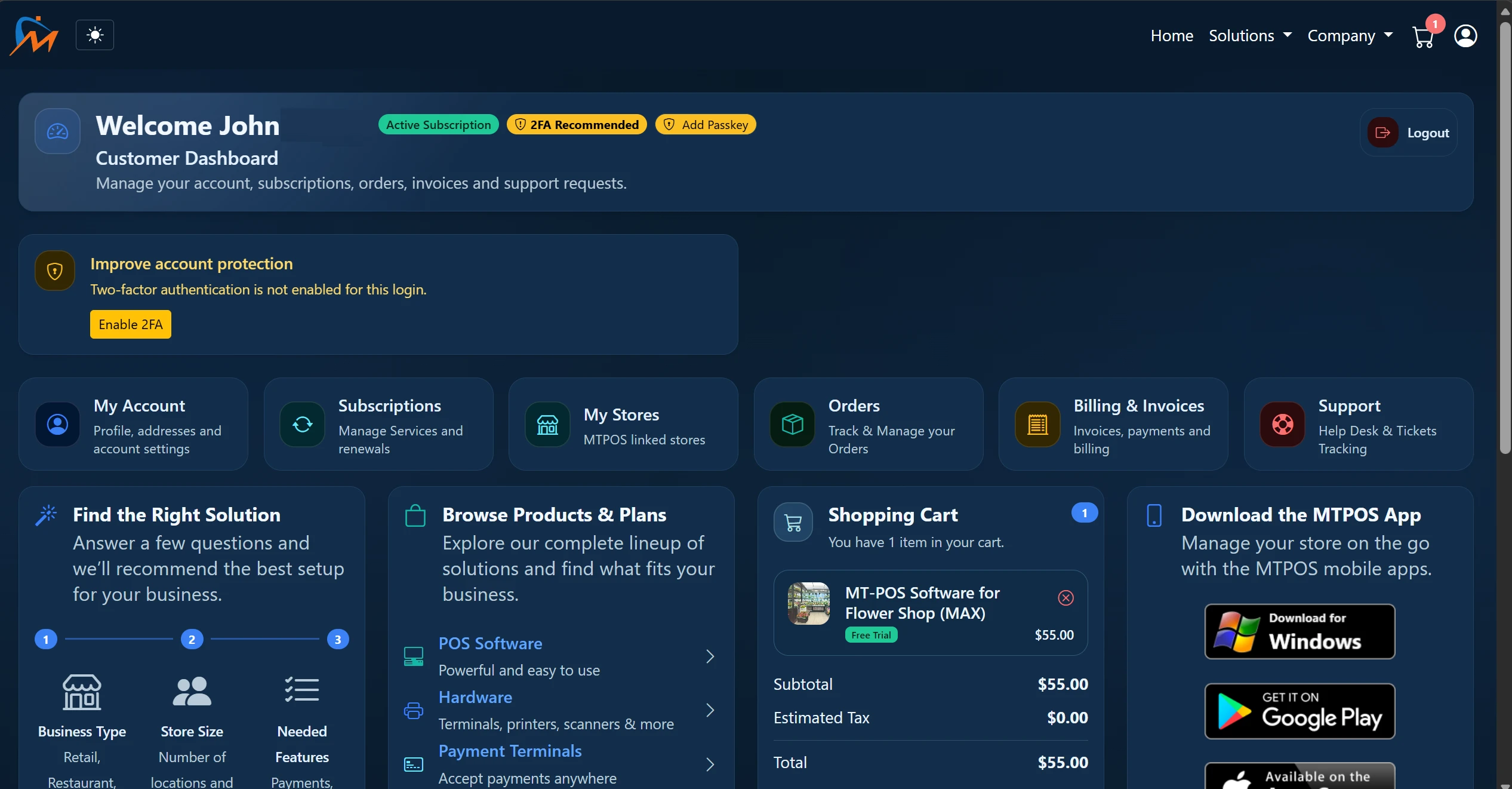Expand Hardware with its chevron arrow
This screenshot has height=789, width=1512.
tap(710, 710)
